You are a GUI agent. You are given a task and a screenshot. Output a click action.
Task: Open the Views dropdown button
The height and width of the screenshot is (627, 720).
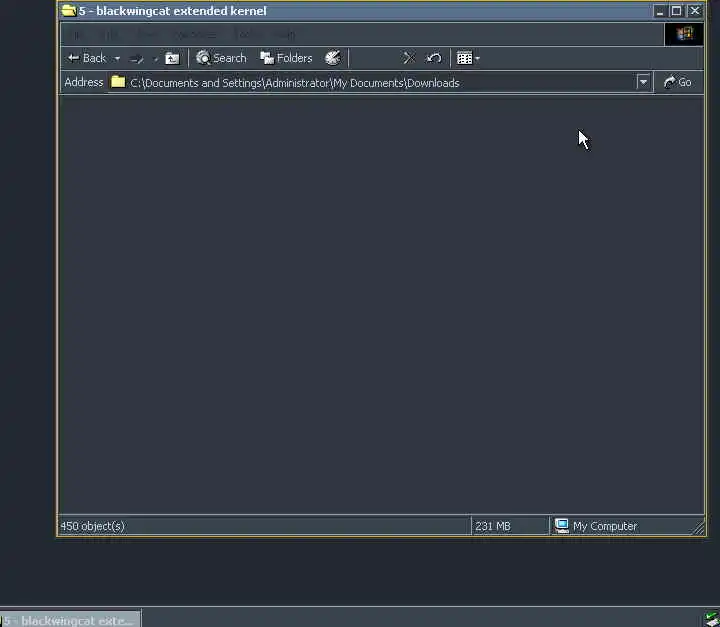(x=468, y=58)
